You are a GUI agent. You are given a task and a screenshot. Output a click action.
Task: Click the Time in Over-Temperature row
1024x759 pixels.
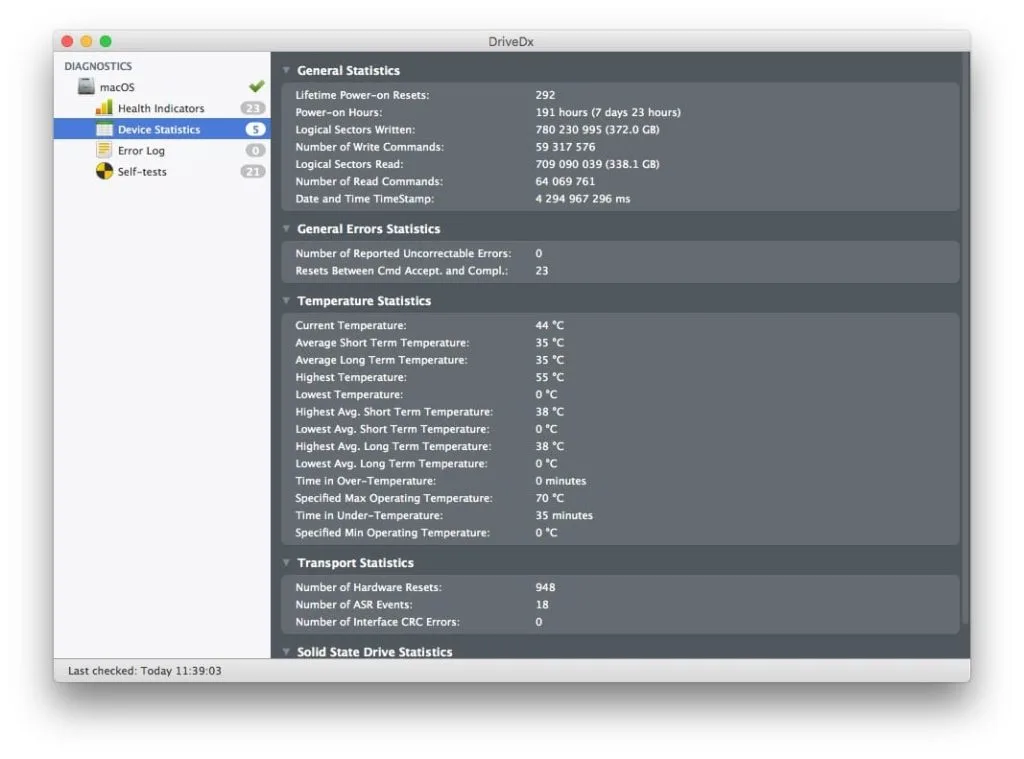click(620, 481)
